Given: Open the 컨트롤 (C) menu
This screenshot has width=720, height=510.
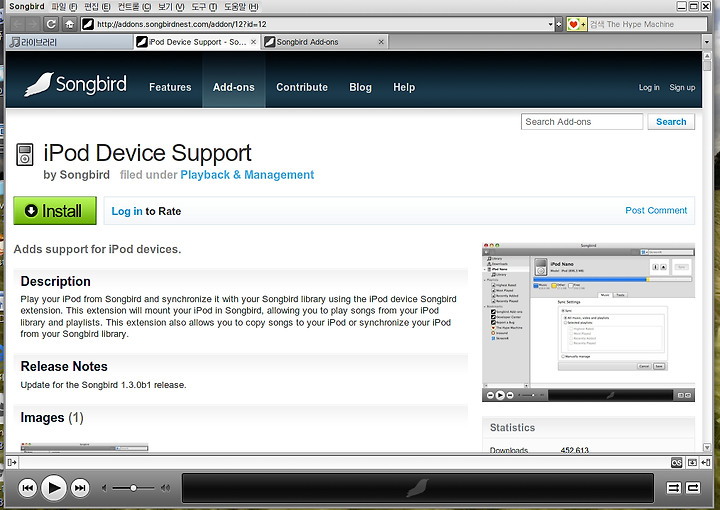Looking at the screenshot, I should point(134,6).
